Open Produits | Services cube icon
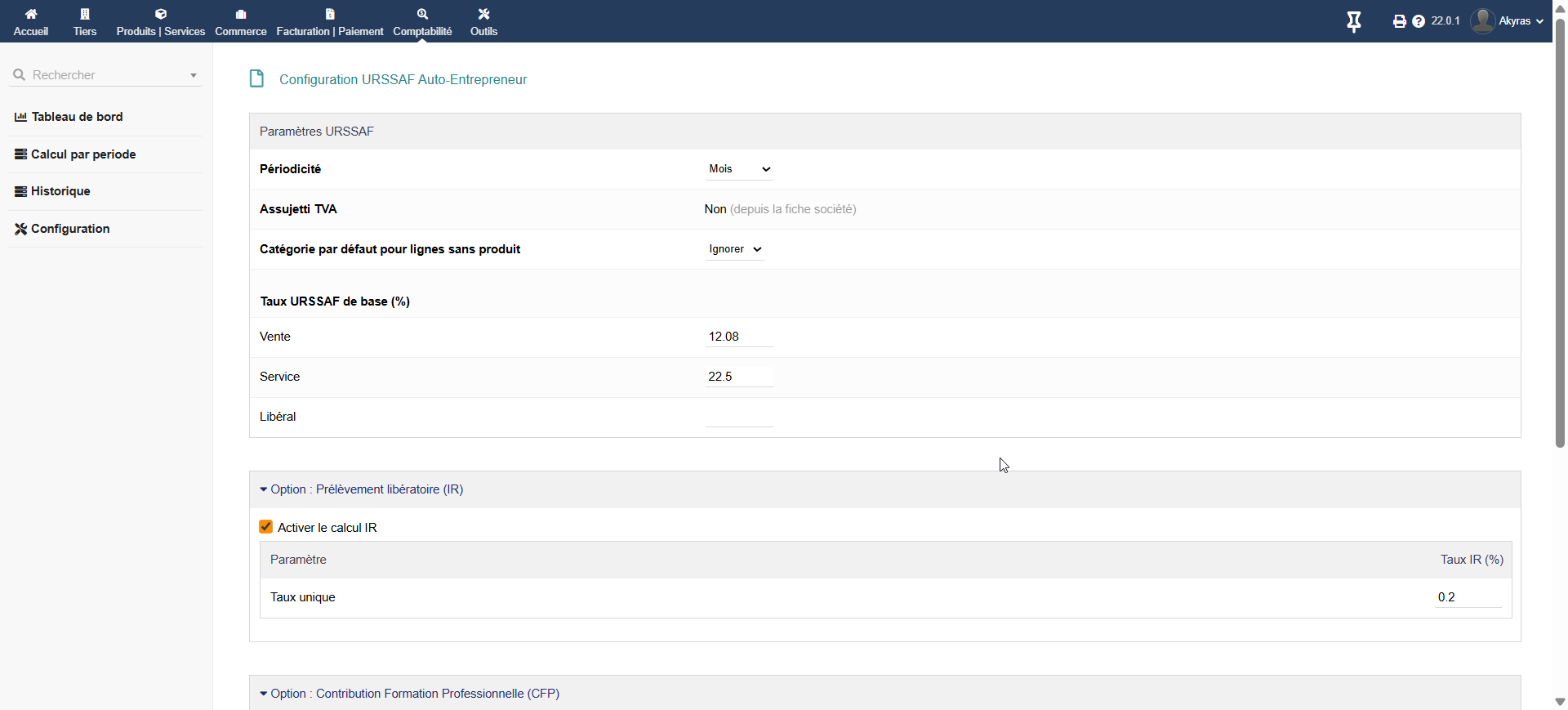1568x710 pixels. click(161, 14)
